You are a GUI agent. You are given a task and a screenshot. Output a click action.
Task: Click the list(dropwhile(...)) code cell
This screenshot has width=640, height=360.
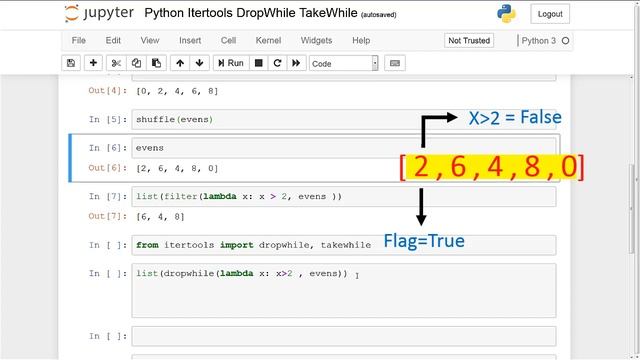click(x=344, y=290)
